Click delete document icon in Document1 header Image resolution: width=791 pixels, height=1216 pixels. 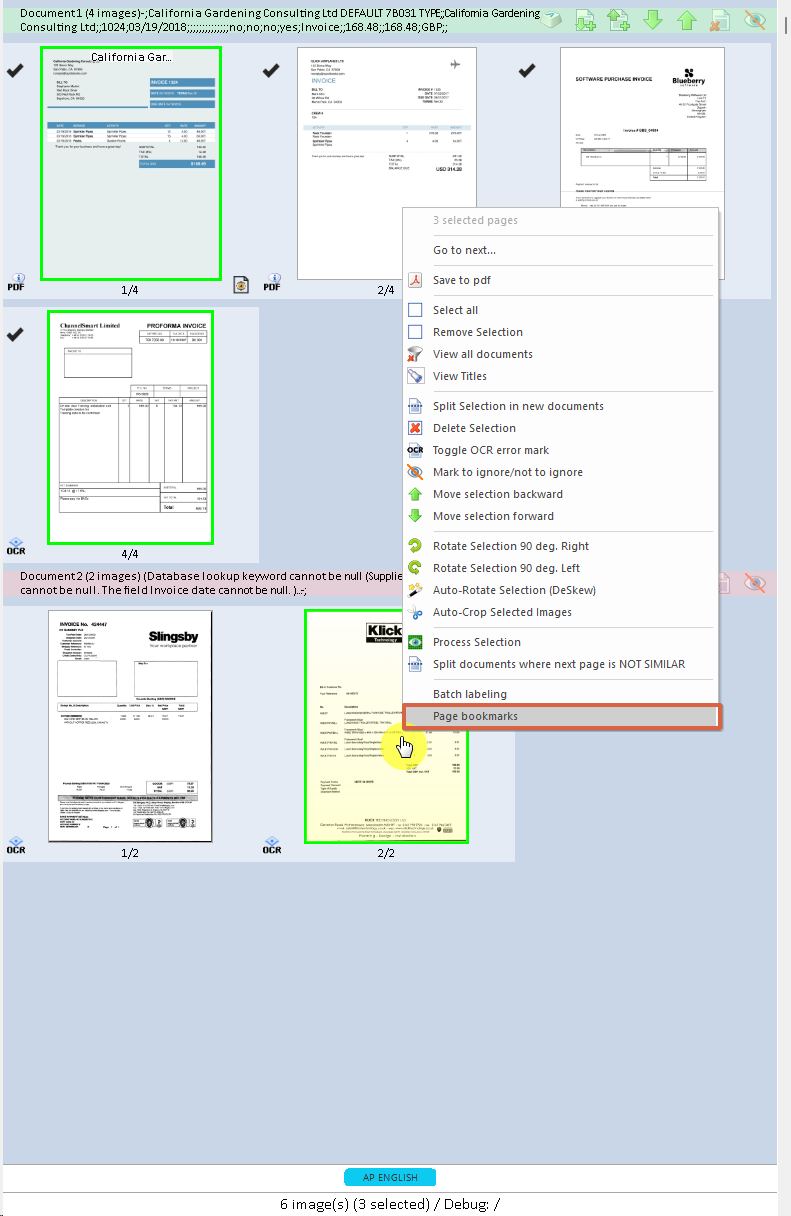[x=720, y=19]
